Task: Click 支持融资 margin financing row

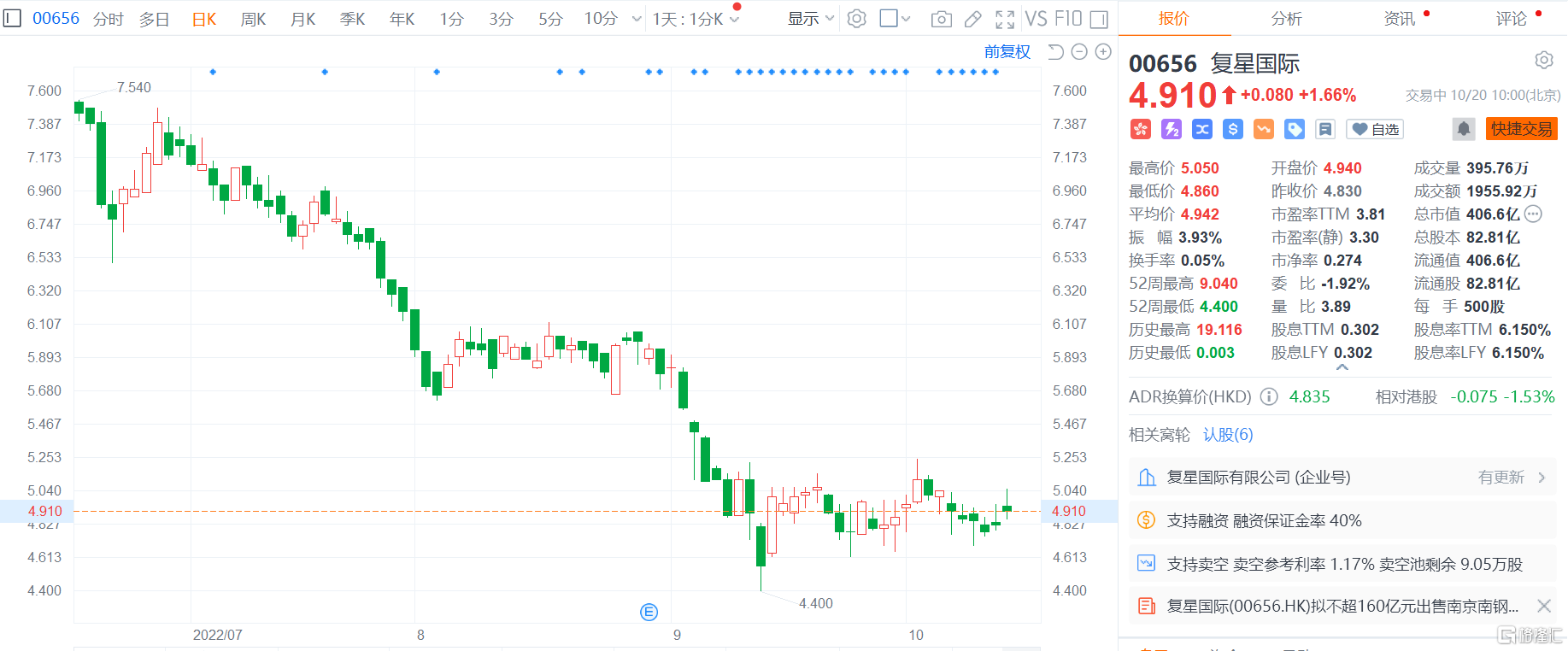Action: 1342,520
